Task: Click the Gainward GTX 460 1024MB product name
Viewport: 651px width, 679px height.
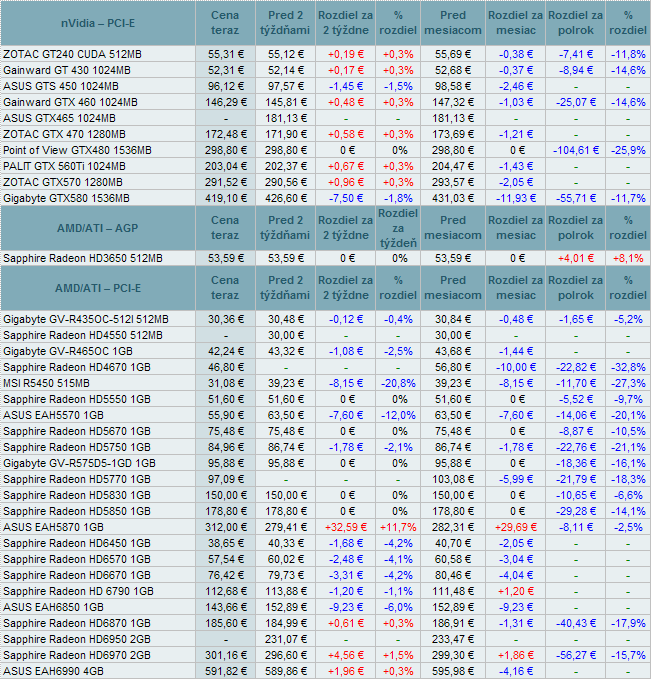Action: coord(70,103)
